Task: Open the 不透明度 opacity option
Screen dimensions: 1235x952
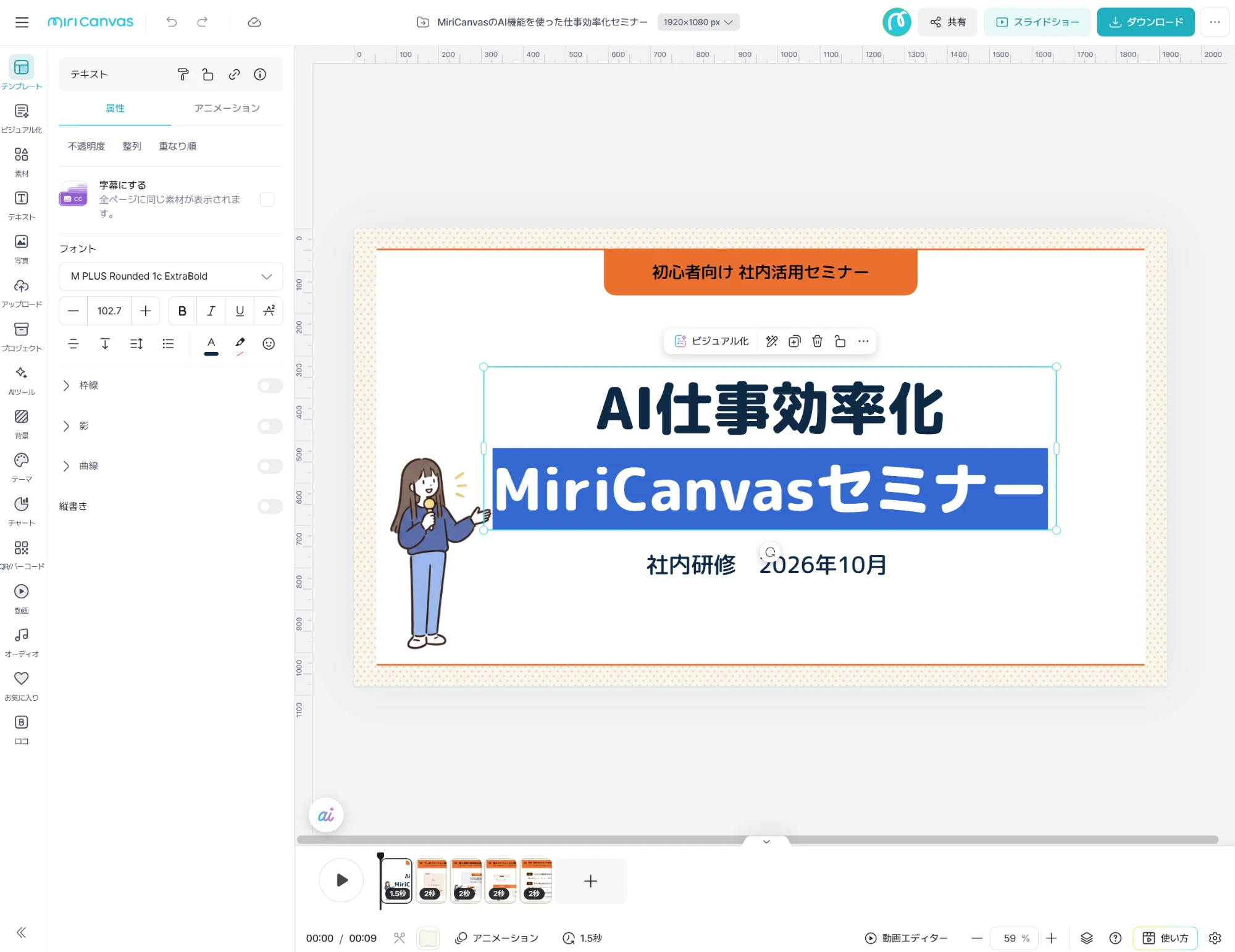Action: pos(86,146)
